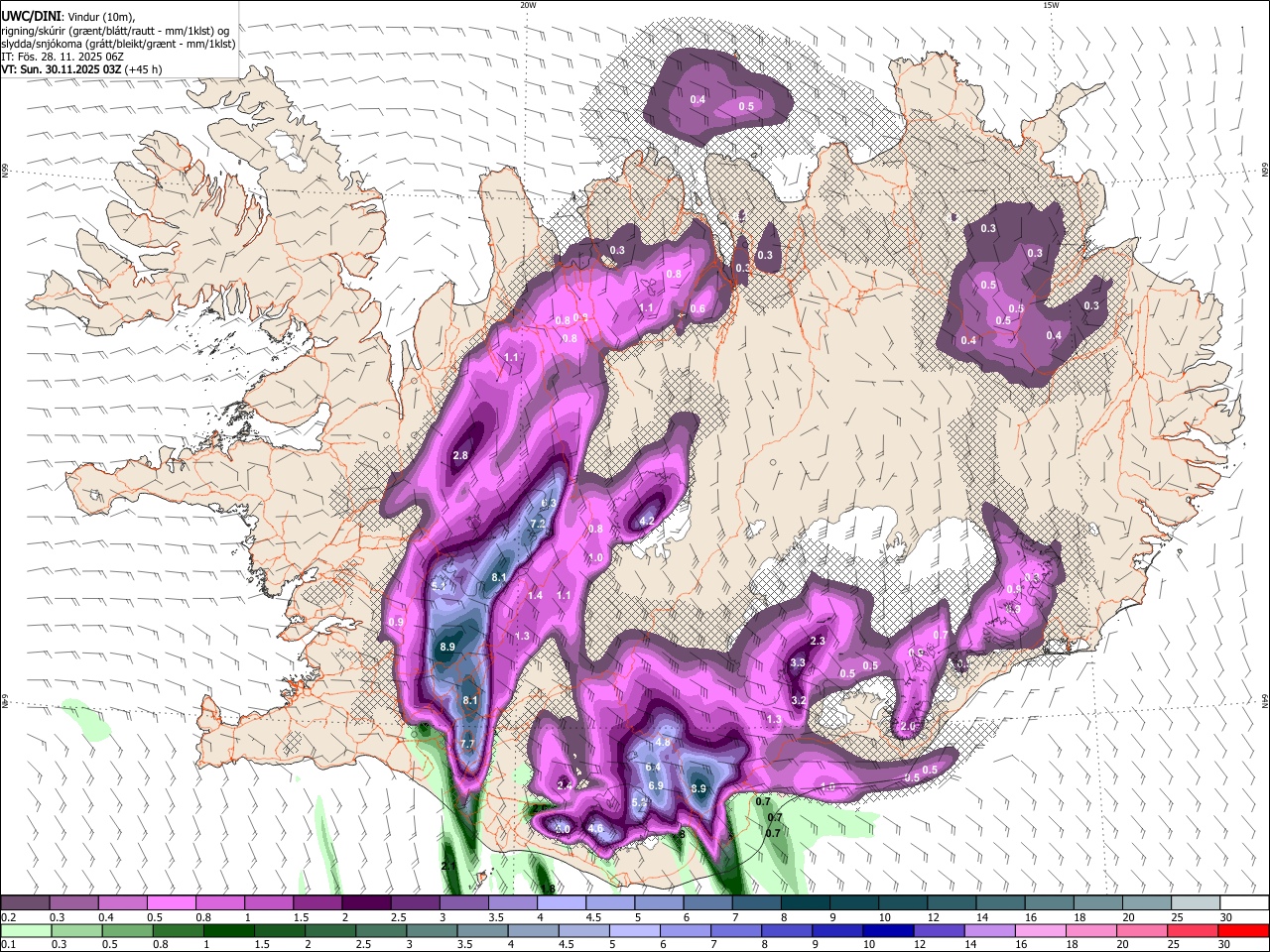Click the 'VT: Sun. 30.11.2025 03Z' valid time

[61, 69]
